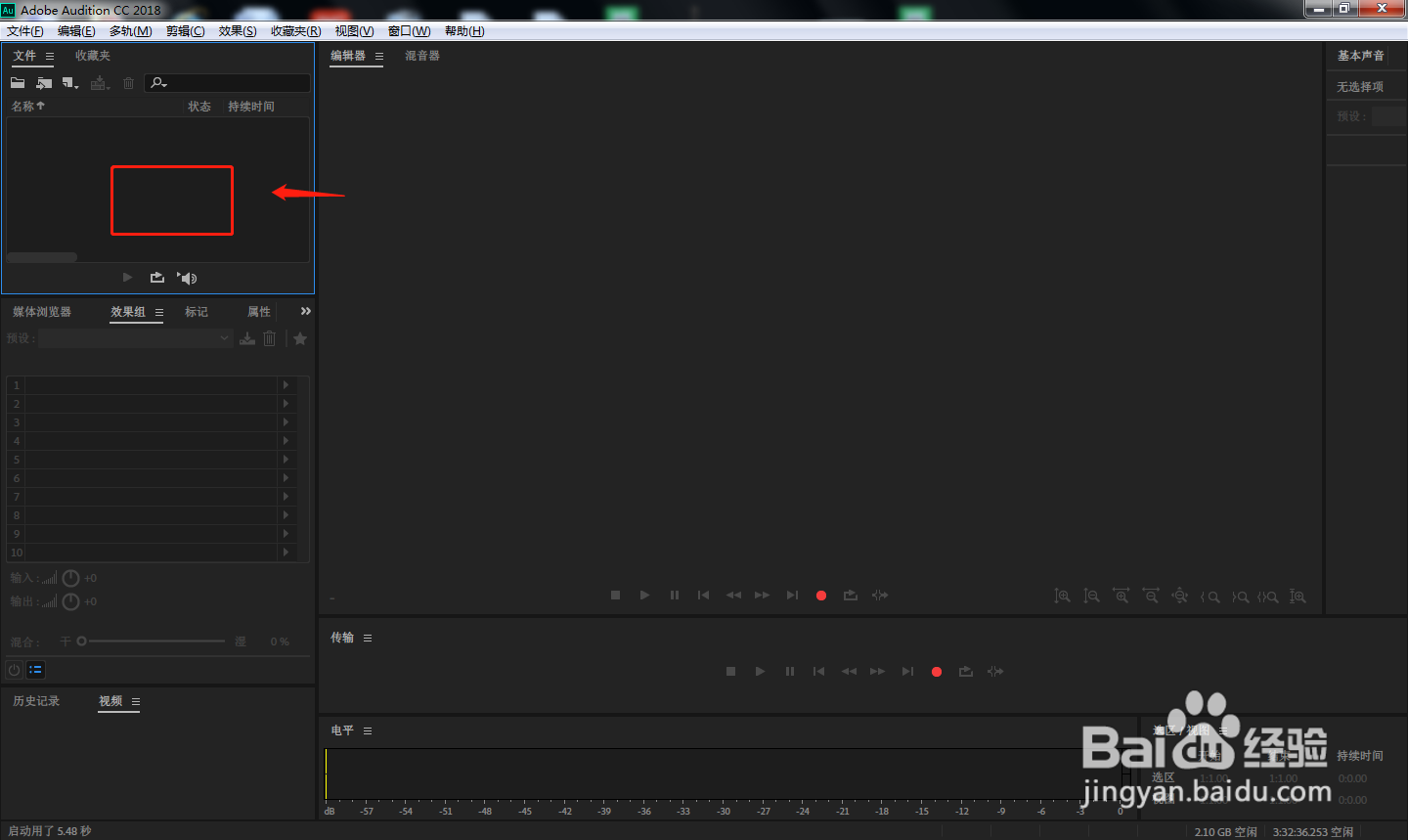Click the dry/wet mix slider handle
The image size is (1408, 840).
(82, 641)
